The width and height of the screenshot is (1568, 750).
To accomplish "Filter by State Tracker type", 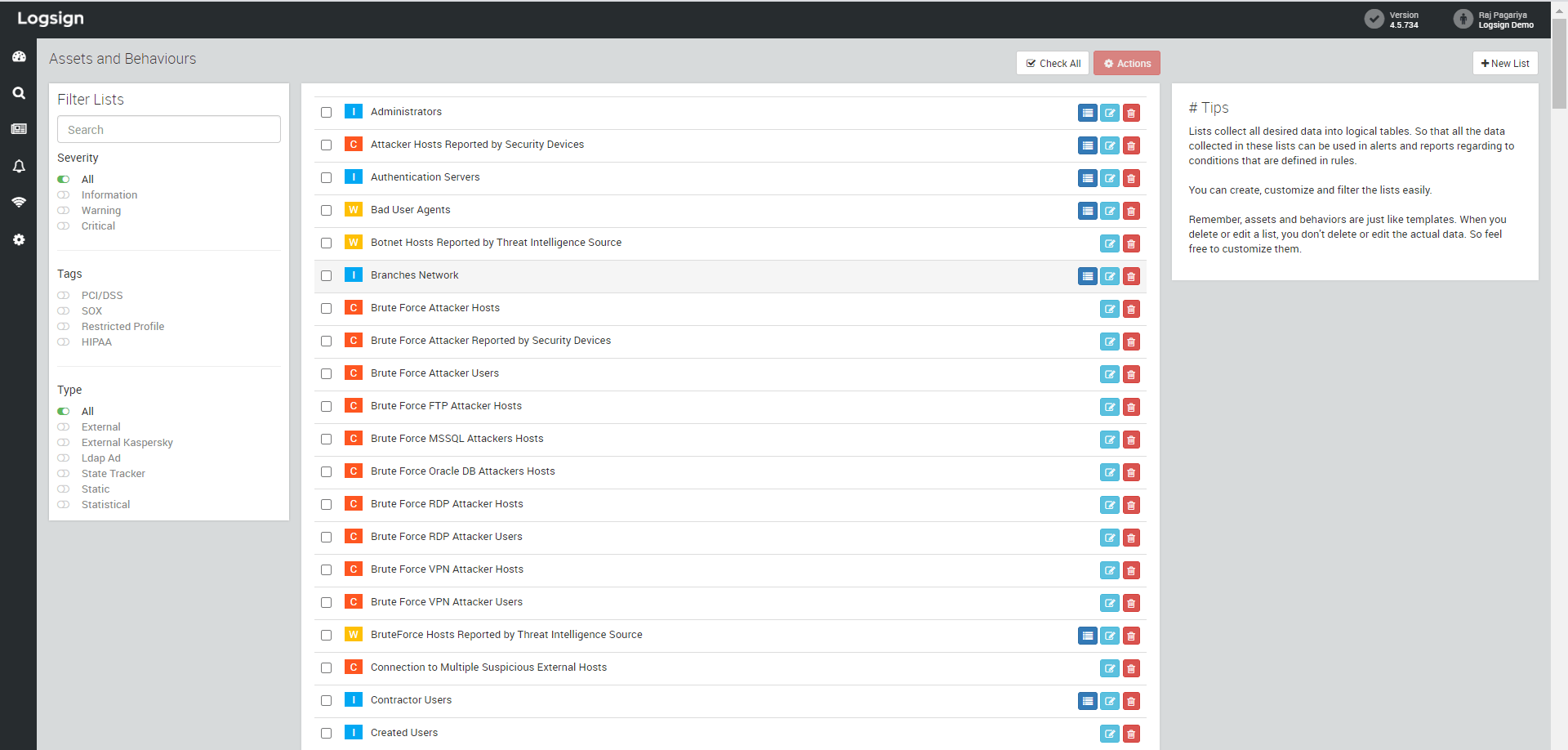I will (64, 474).
